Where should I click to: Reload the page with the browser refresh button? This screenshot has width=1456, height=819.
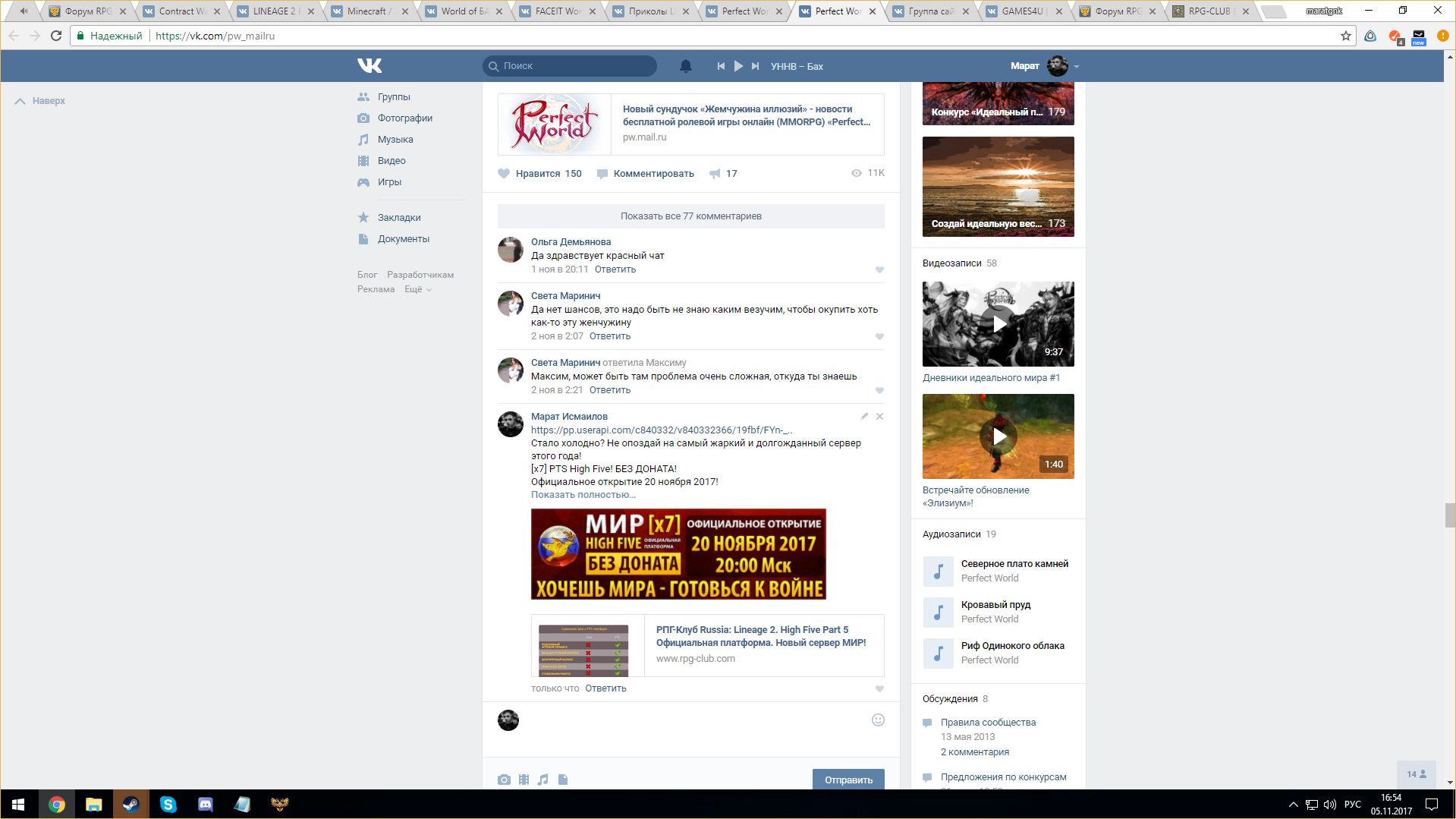click(x=55, y=36)
